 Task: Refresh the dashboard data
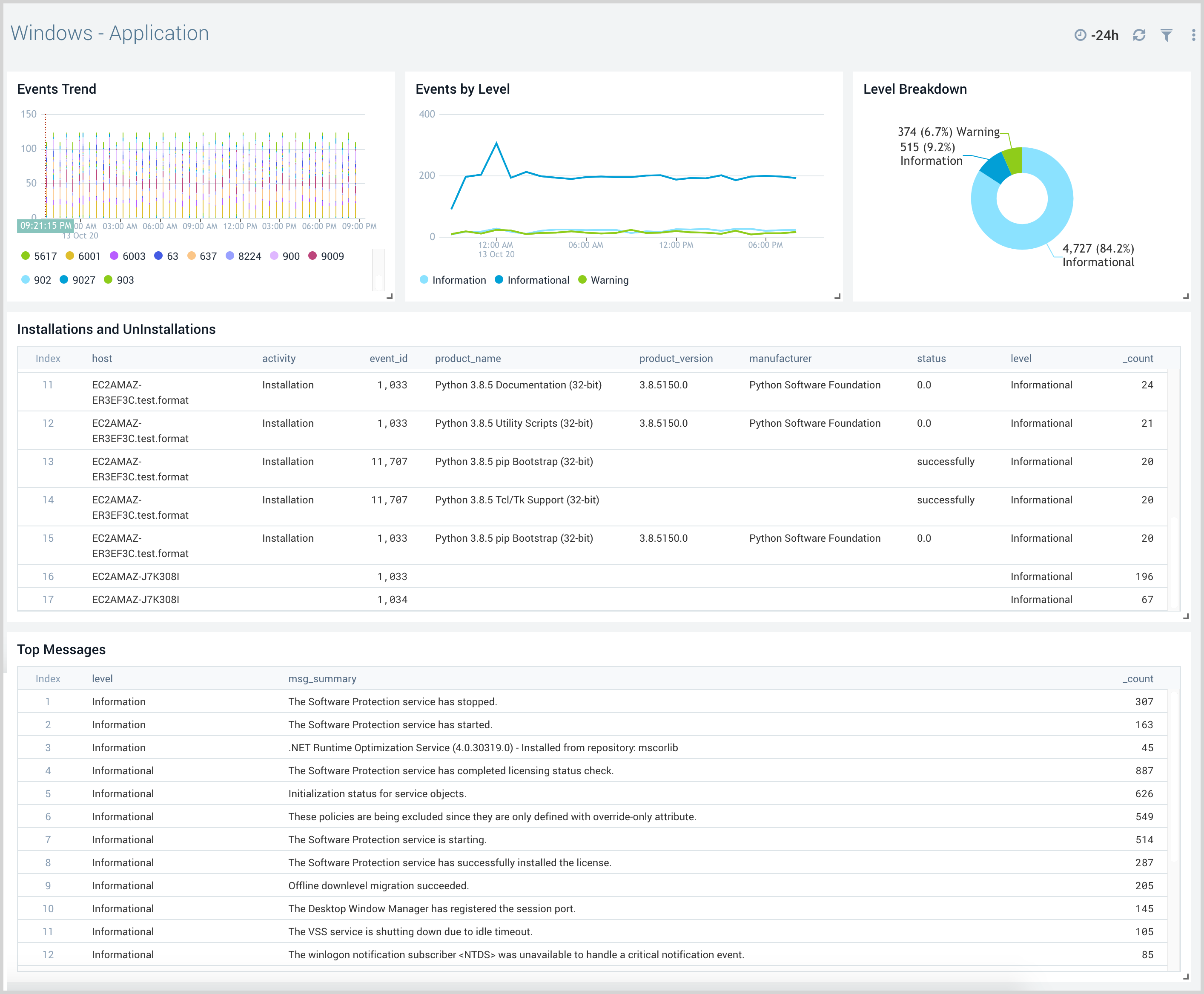pos(1139,35)
